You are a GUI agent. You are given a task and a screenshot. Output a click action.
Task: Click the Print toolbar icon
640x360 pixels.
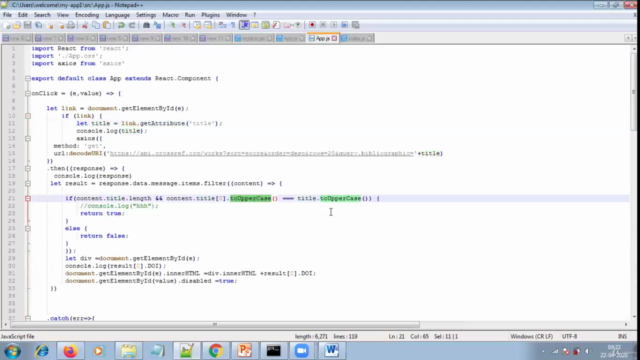(71, 25)
